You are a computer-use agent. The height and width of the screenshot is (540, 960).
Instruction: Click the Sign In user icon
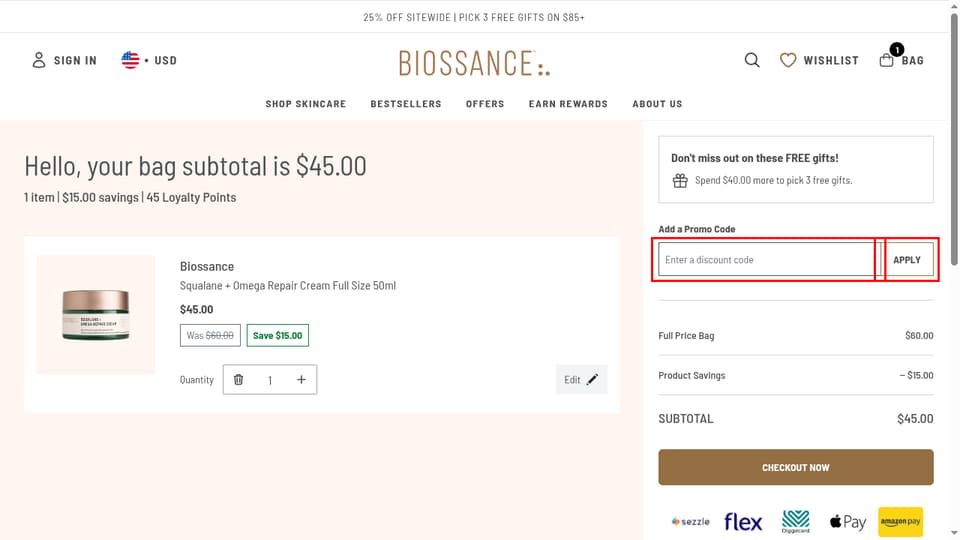tap(39, 60)
